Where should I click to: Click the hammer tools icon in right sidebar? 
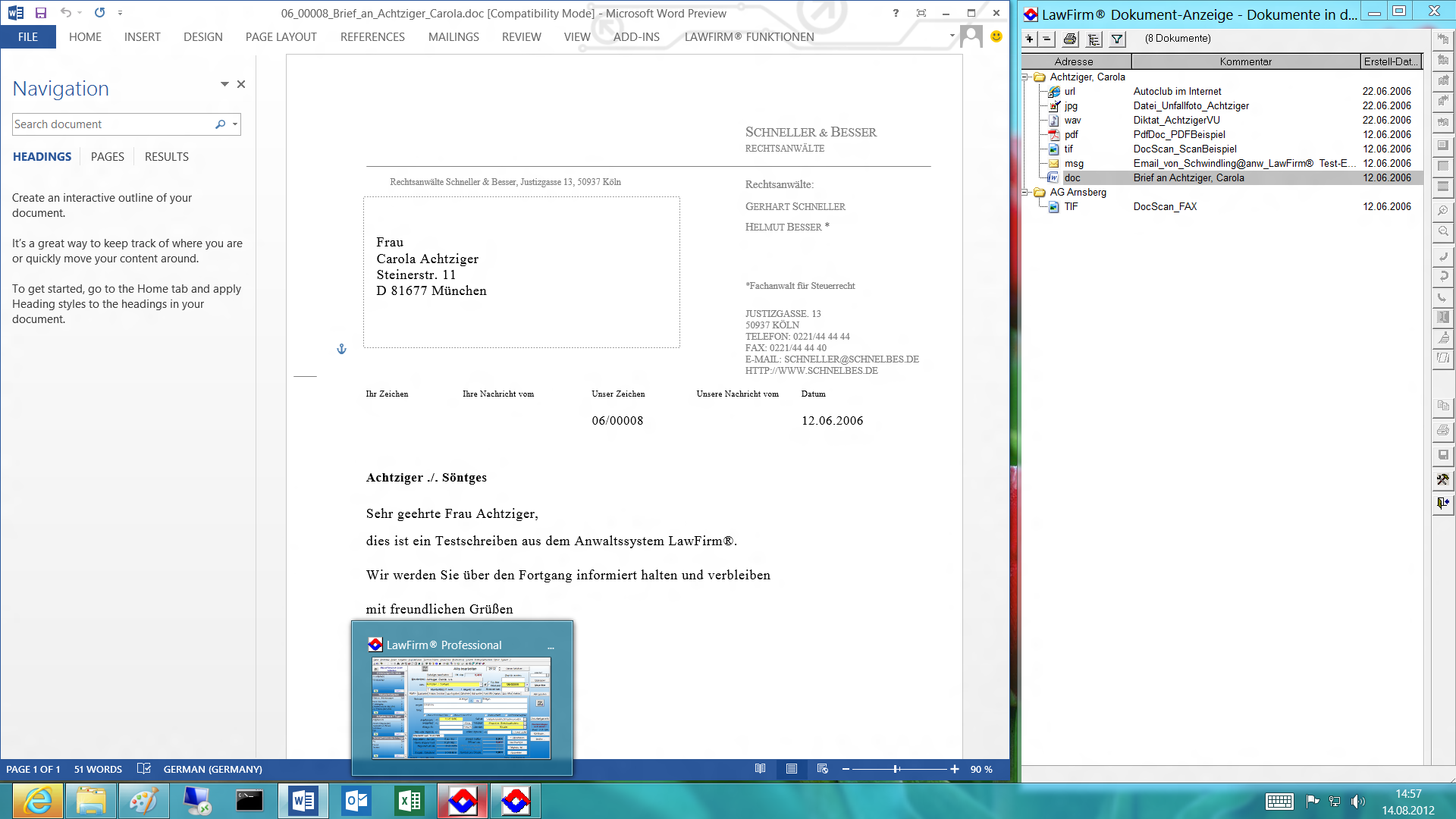pyautogui.click(x=1442, y=480)
